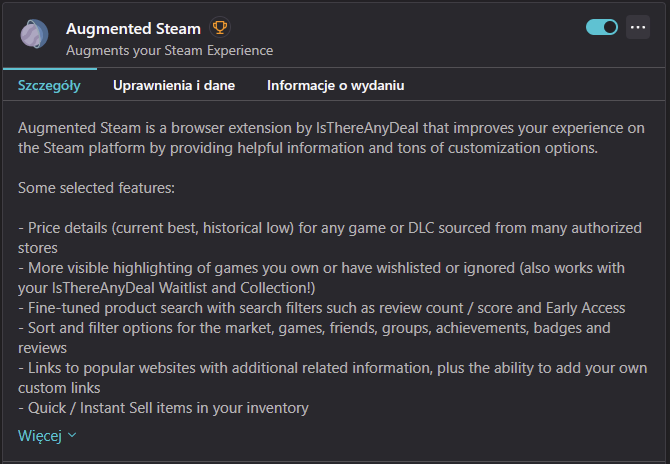Click the chevron arrow beside Więcej
This screenshot has width=670, height=464.
click(x=72, y=436)
